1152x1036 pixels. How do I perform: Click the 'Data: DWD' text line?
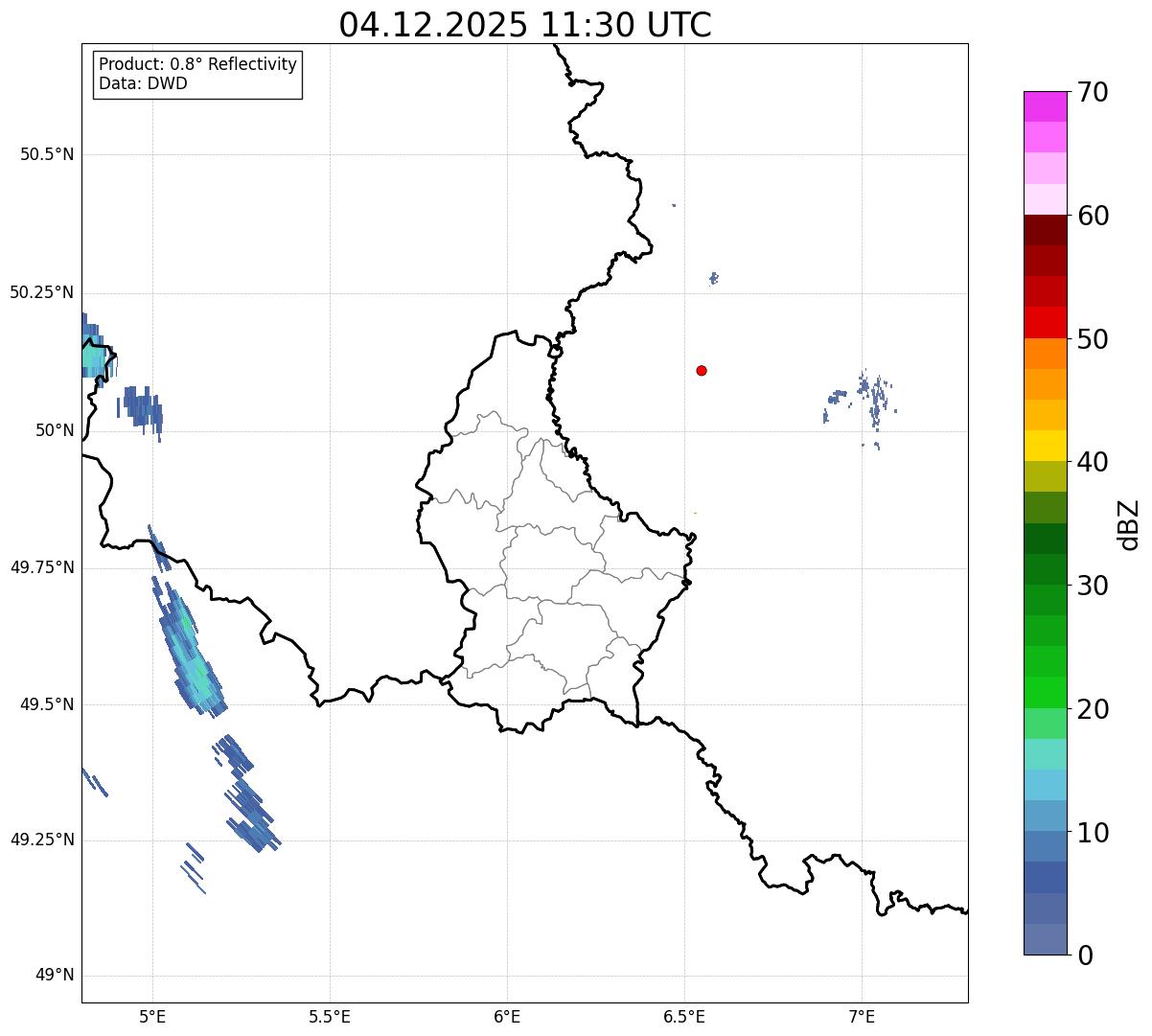[143, 83]
